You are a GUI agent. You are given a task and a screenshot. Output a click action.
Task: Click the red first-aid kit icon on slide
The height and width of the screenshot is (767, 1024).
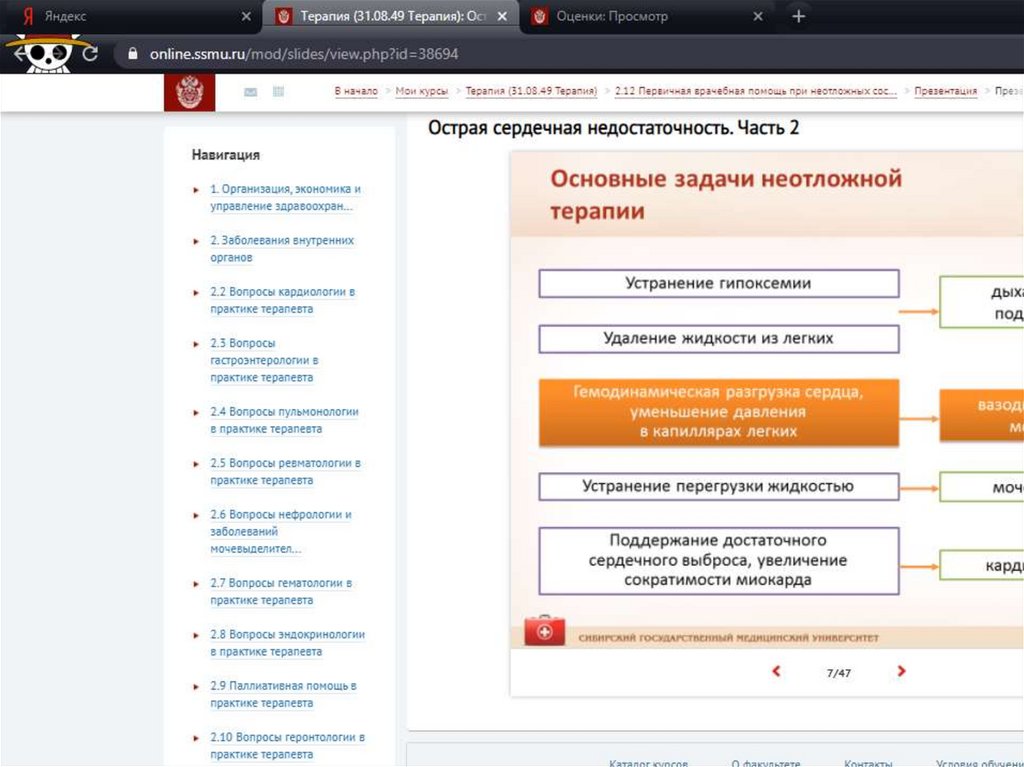pos(544,630)
